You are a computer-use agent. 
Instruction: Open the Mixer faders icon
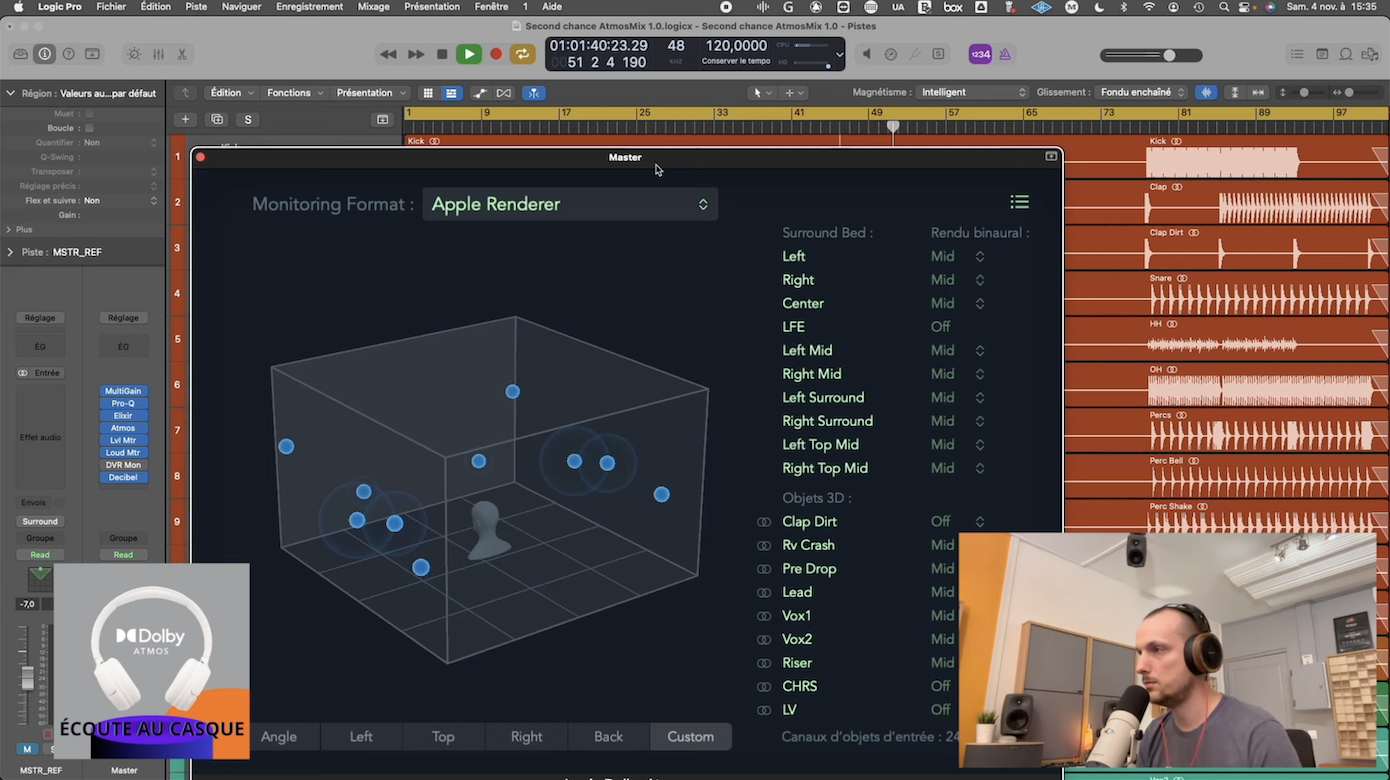click(158, 54)
